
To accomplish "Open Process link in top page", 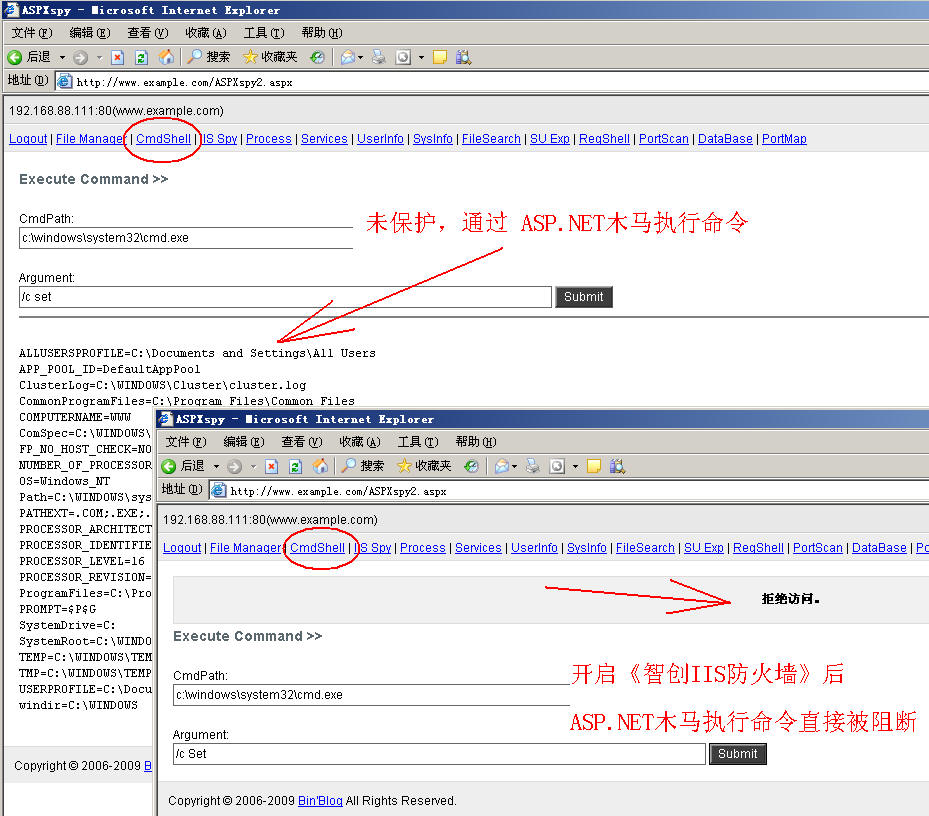I will point(269,139).
